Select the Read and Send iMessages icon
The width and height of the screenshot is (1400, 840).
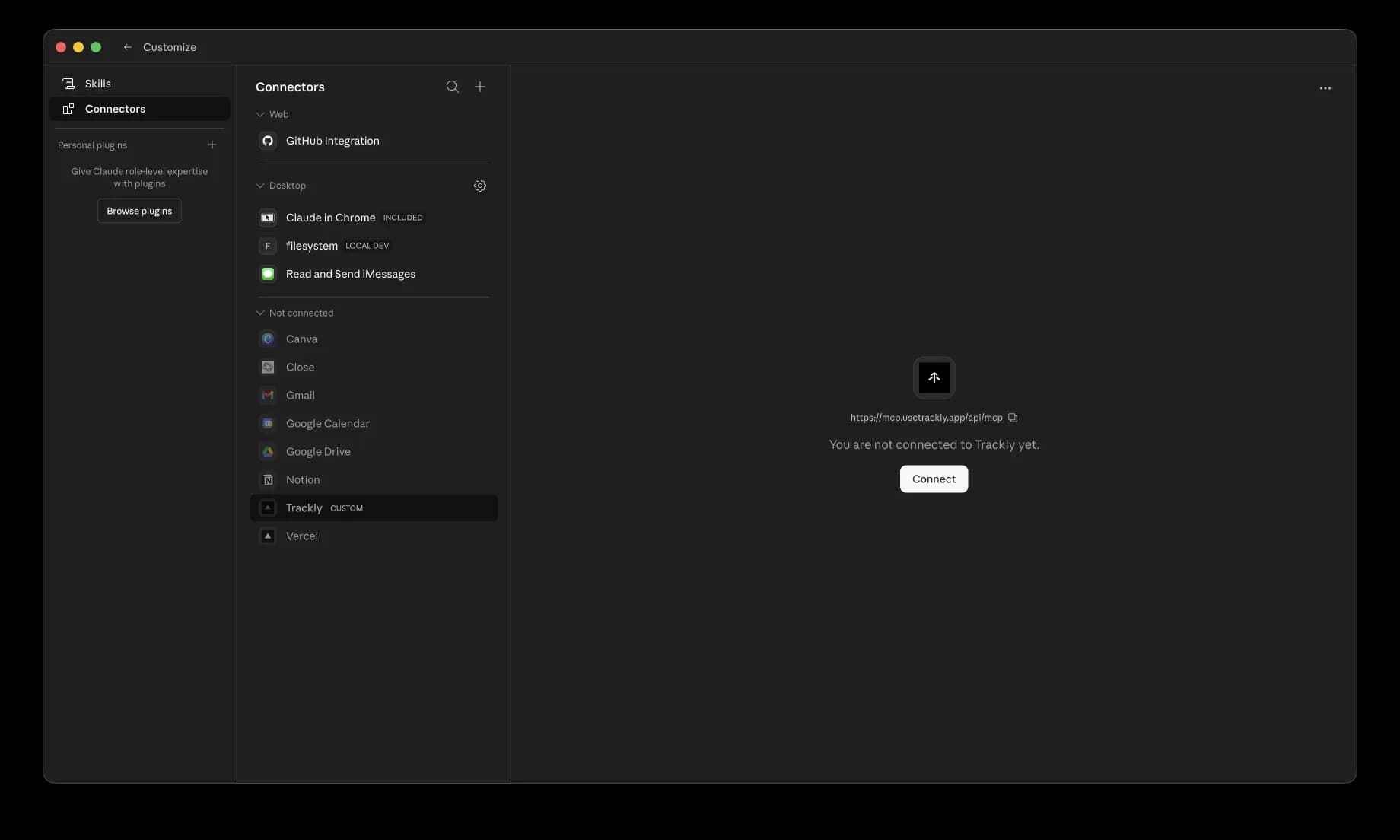click(267, 274)
